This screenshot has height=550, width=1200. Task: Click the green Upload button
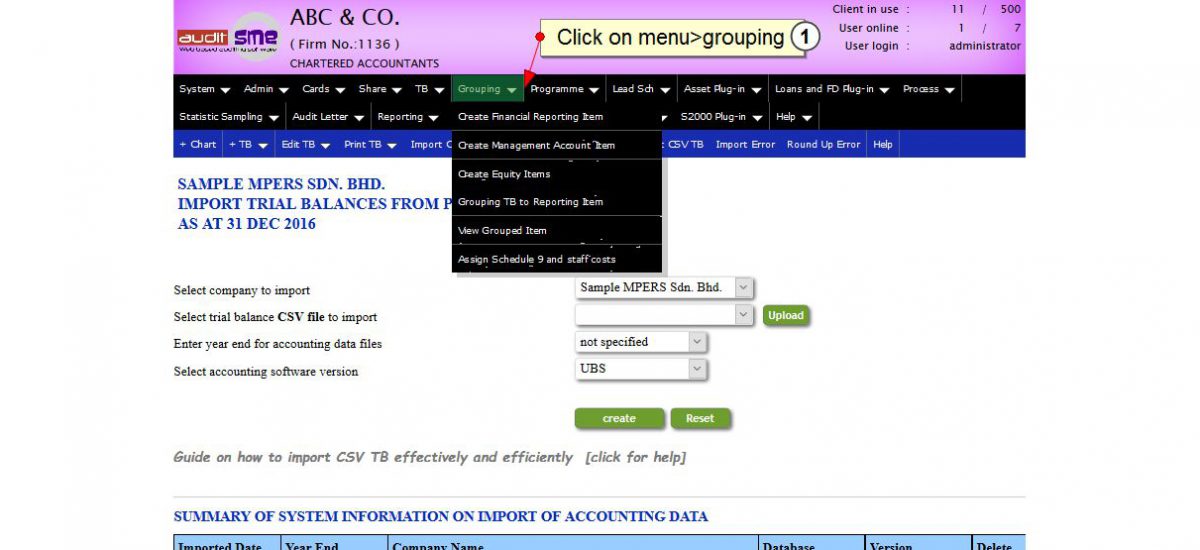[785, 315]
